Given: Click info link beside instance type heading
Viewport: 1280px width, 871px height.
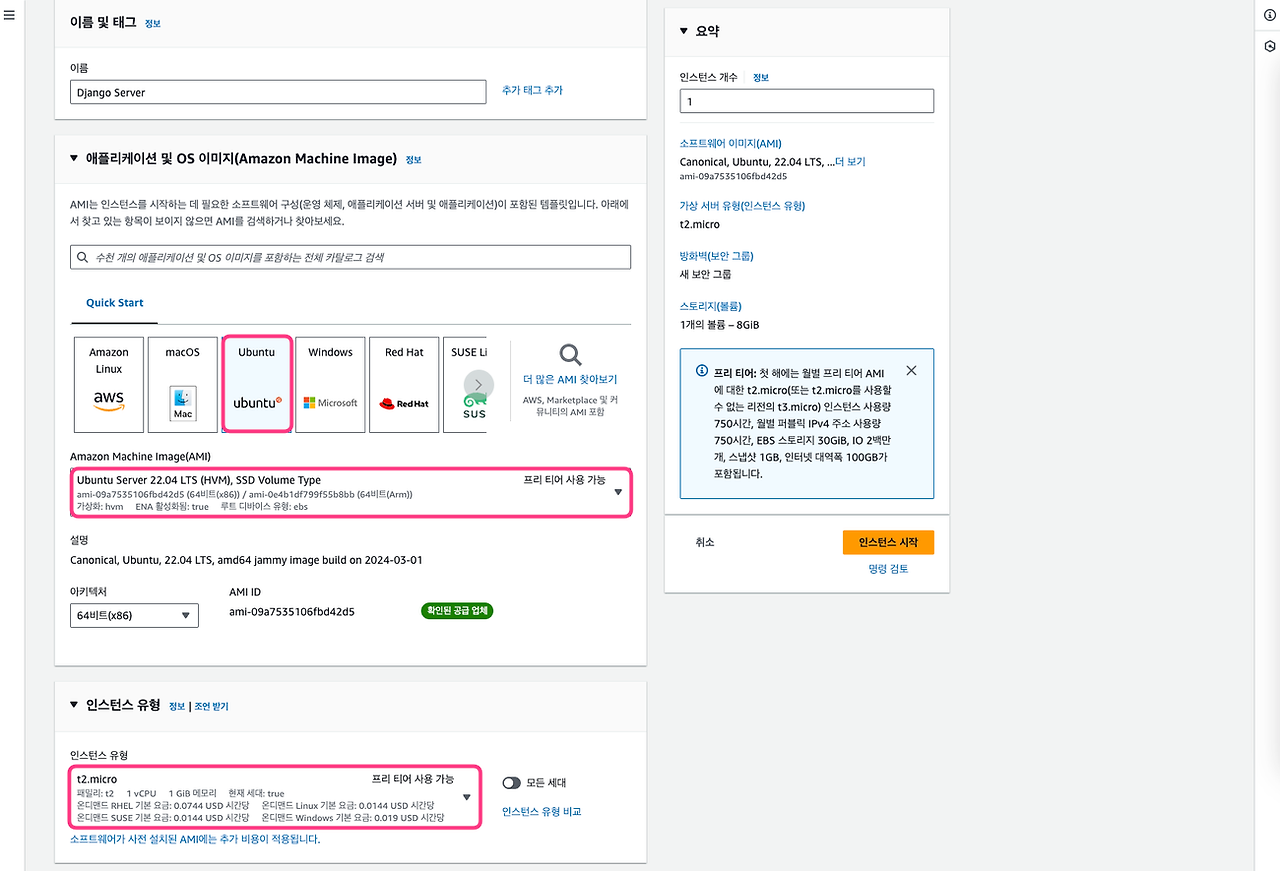Looking at the screenshot, I should coord(177,706).
